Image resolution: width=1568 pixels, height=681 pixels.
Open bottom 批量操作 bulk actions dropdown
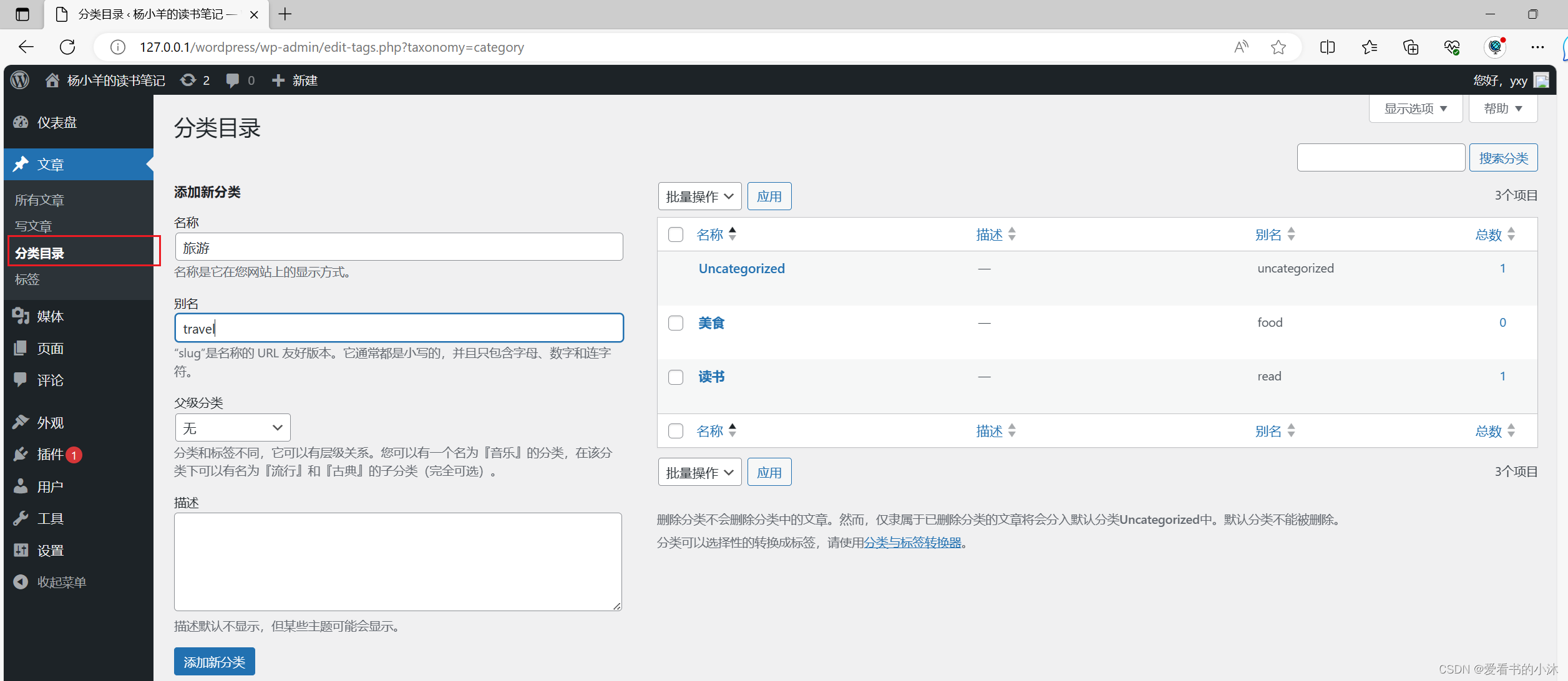pos(699,472)
